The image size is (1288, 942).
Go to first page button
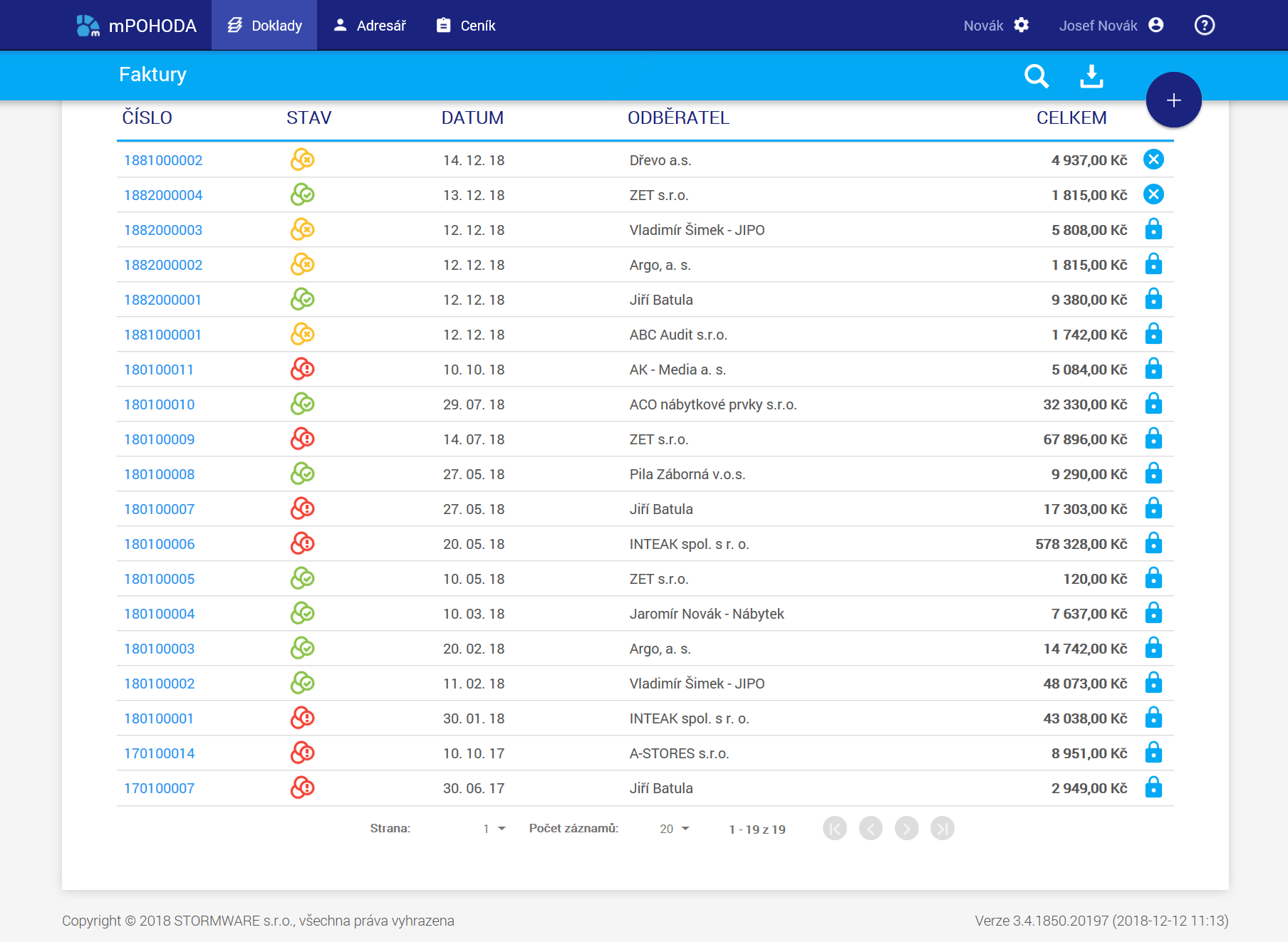(x=835, y=828)
